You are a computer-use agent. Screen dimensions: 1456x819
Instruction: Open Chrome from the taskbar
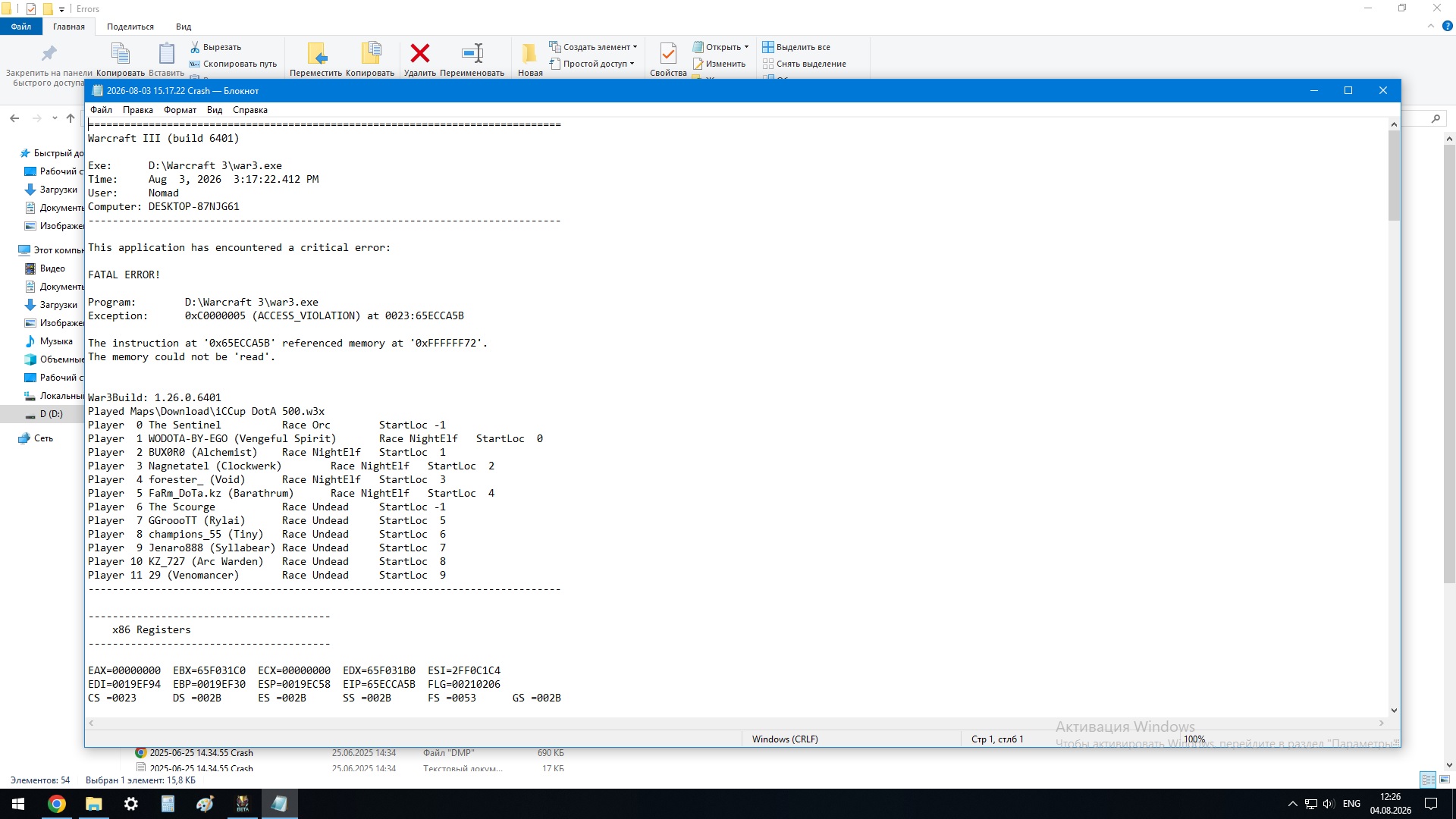point(57,804)
